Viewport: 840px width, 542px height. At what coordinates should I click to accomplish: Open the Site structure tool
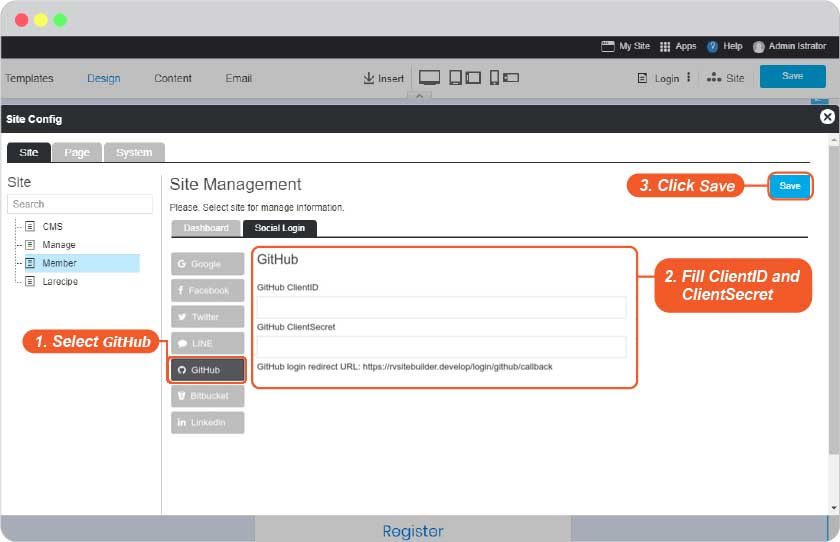pos(725,78)
